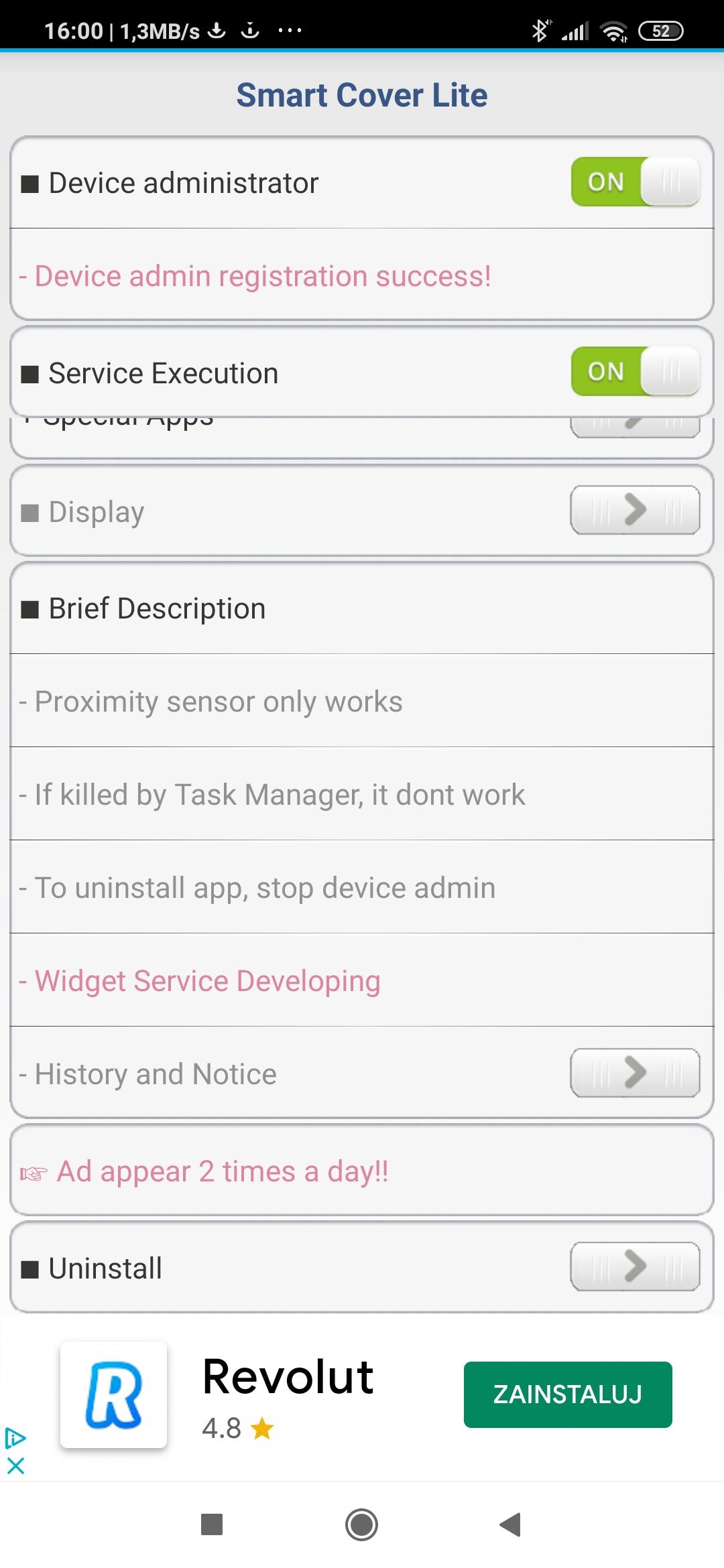Open recent apps with square icon
This screenshot has height=1568, width=724.
(212, 1524)
